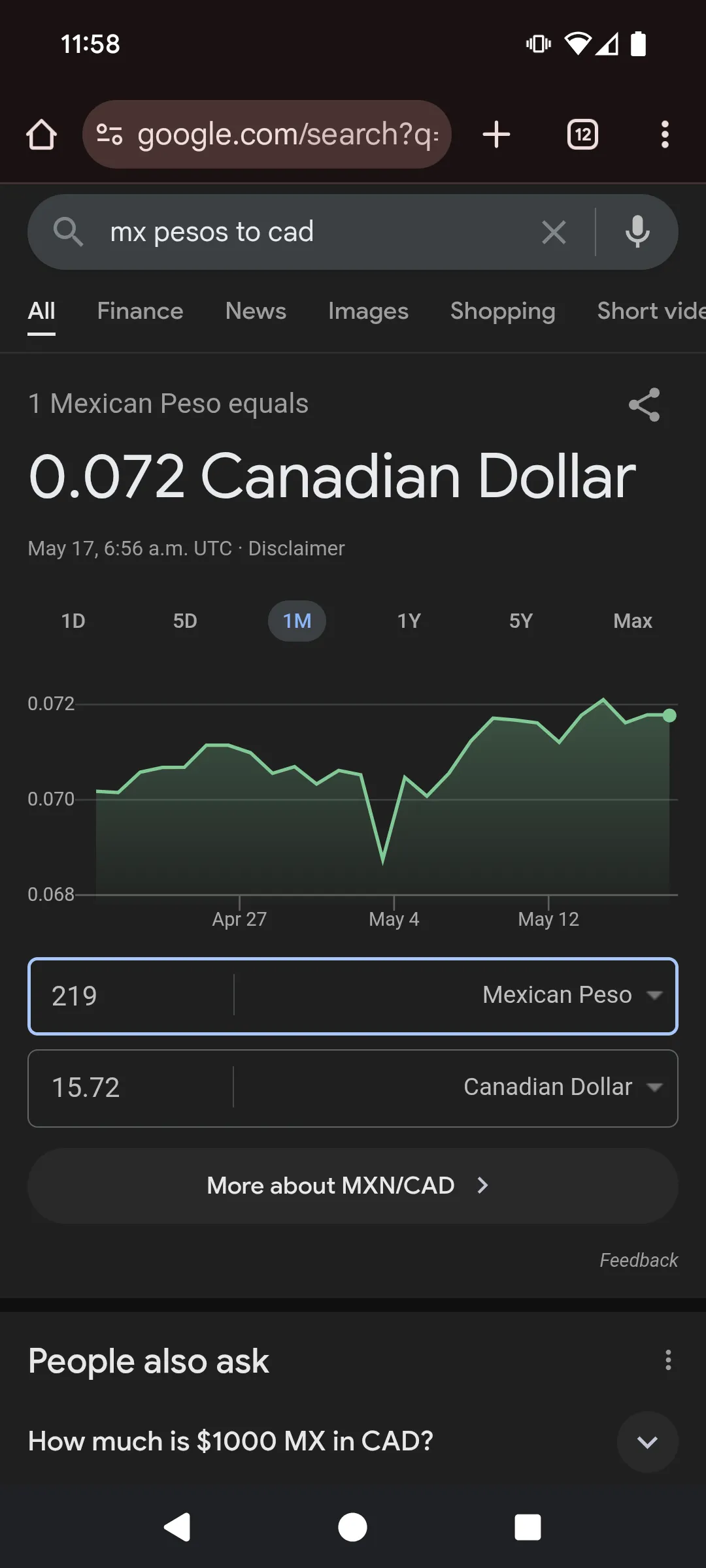Image resolution: width=706 pixels, height=1568 pixels.
Task: Tap the browser home icon
Action: [41, 135]
